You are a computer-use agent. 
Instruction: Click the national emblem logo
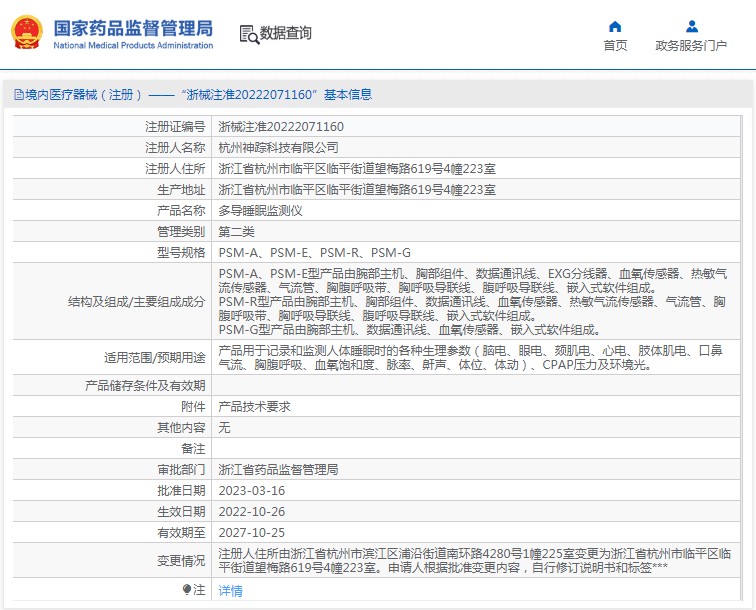[26, 33]
